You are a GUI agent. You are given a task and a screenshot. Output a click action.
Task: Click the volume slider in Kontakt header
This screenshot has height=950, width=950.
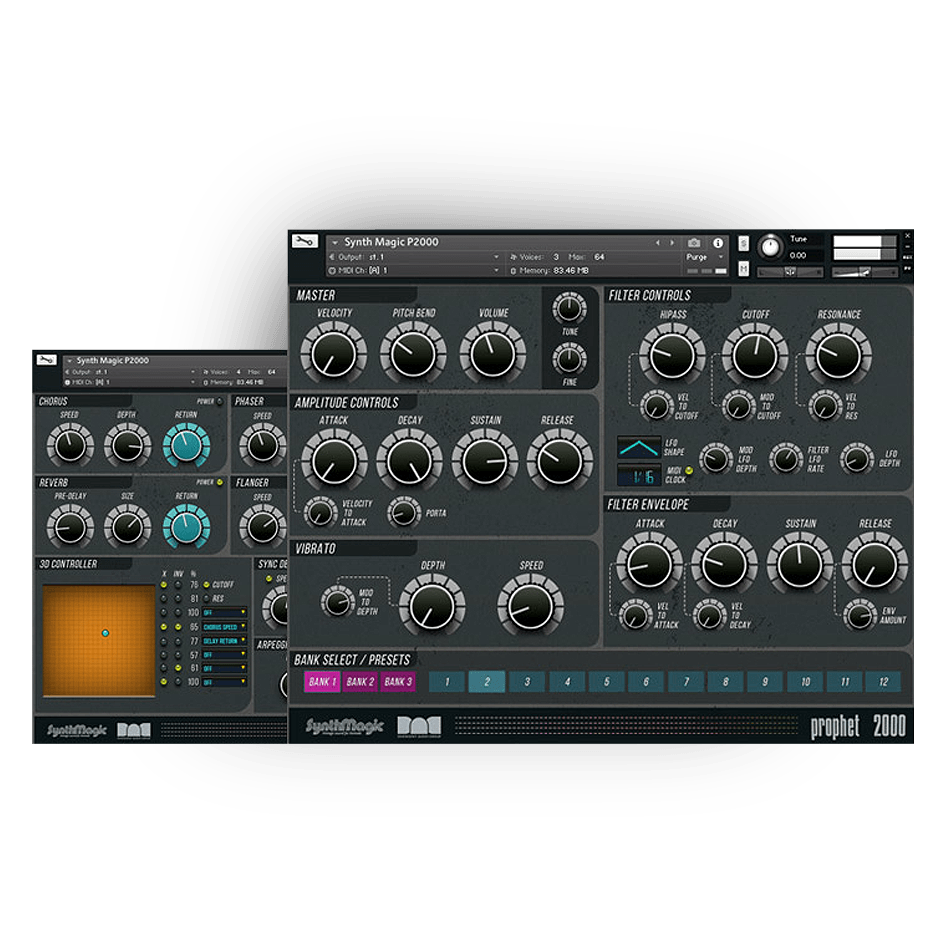(x=864, y=272)
